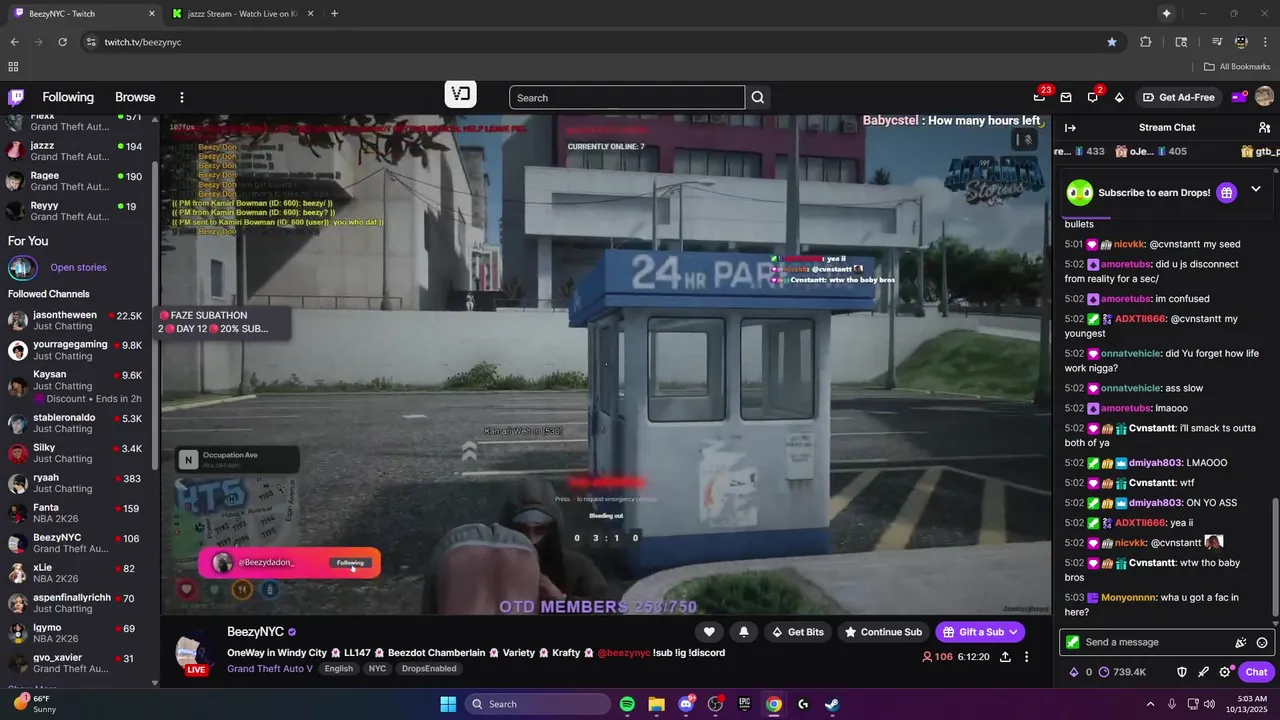Open the All Bookmarks folder
Viewport: 1280px width, 720px height.
pos(1237,67)
